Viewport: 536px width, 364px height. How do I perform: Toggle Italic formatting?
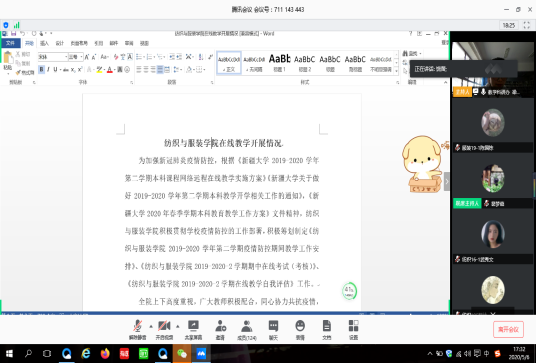click(x=48, y=69)
